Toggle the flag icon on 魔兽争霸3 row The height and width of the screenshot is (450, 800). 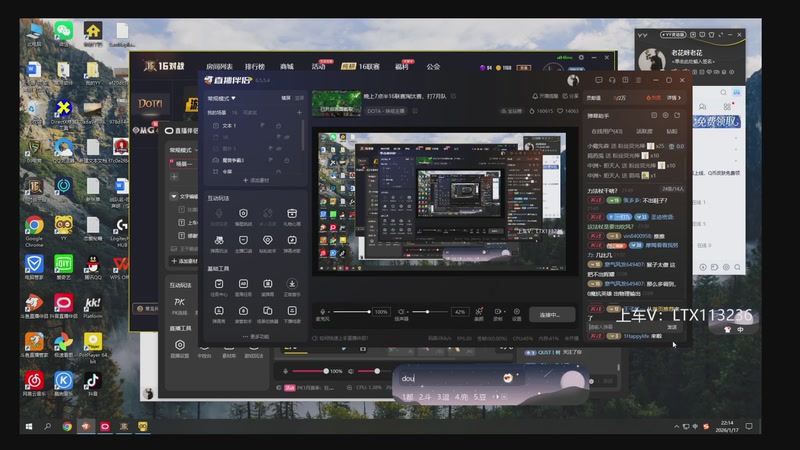tap(271, 160)
